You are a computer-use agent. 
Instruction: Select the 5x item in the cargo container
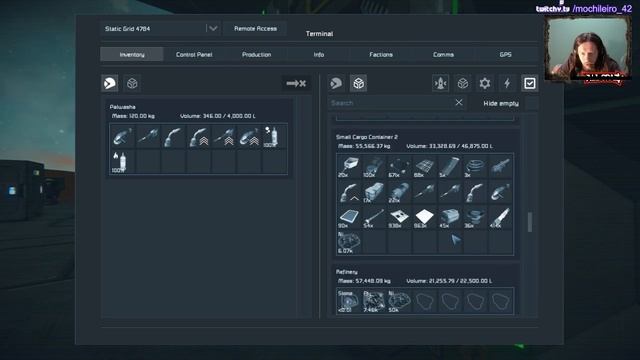[x=450, y=167]
